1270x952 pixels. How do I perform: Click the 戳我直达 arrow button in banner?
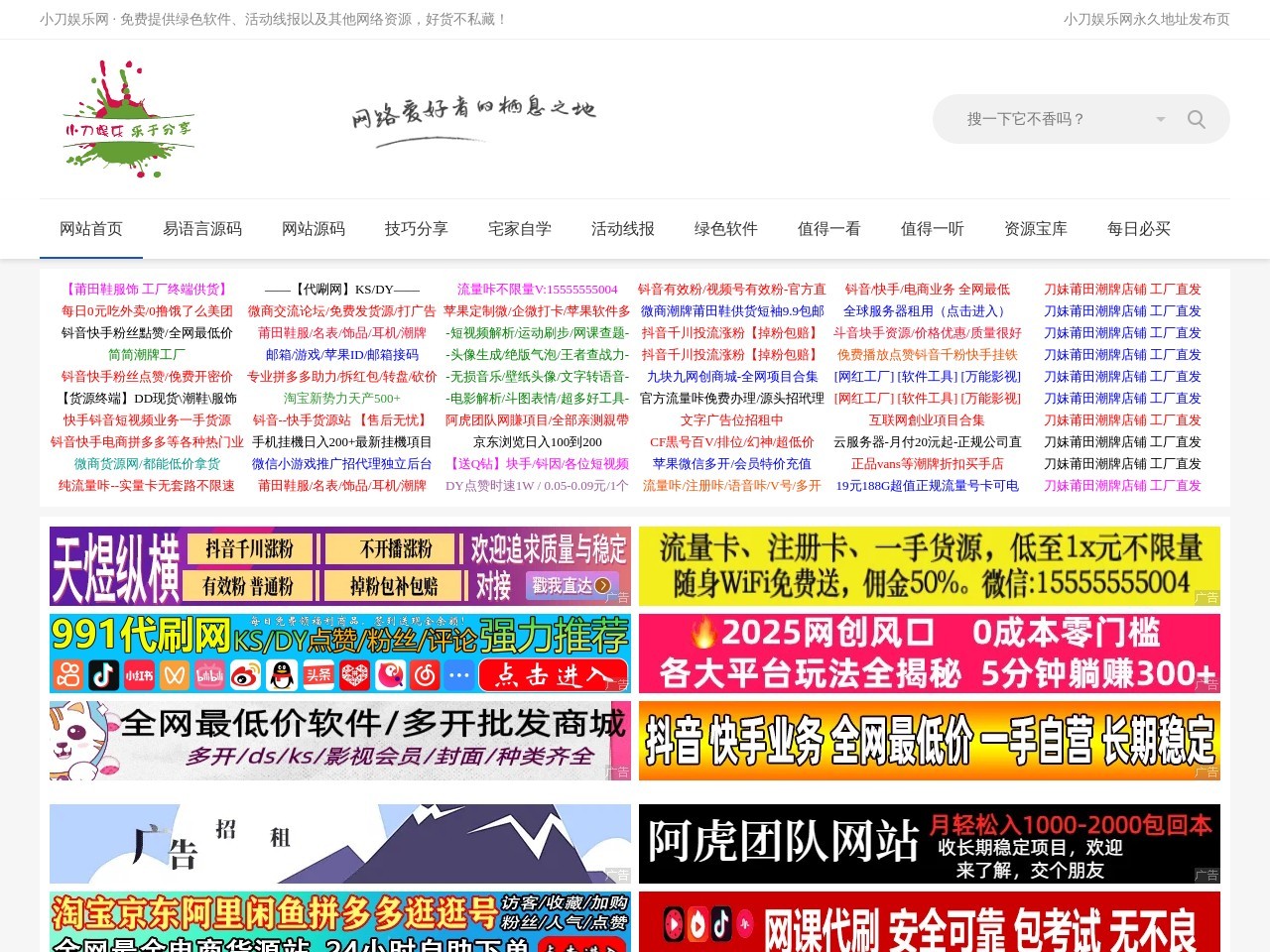[571, 585]
